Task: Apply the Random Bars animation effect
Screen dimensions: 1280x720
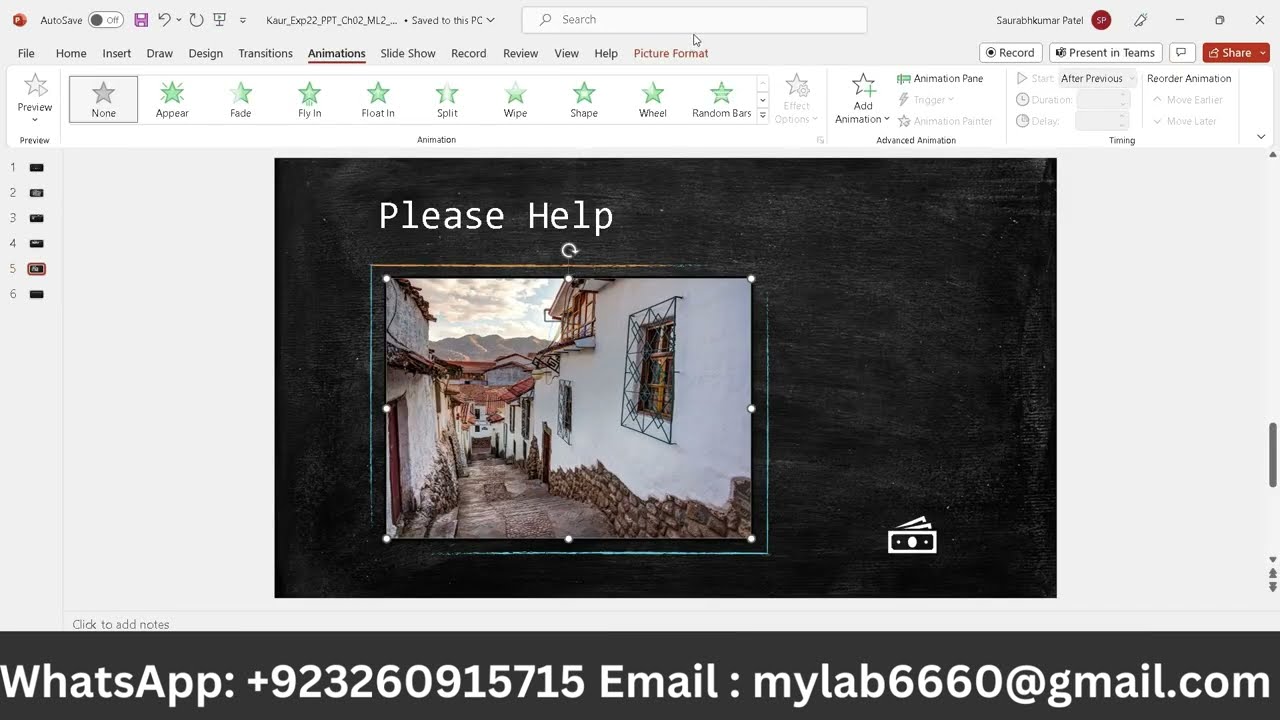Action: (721, 99)
